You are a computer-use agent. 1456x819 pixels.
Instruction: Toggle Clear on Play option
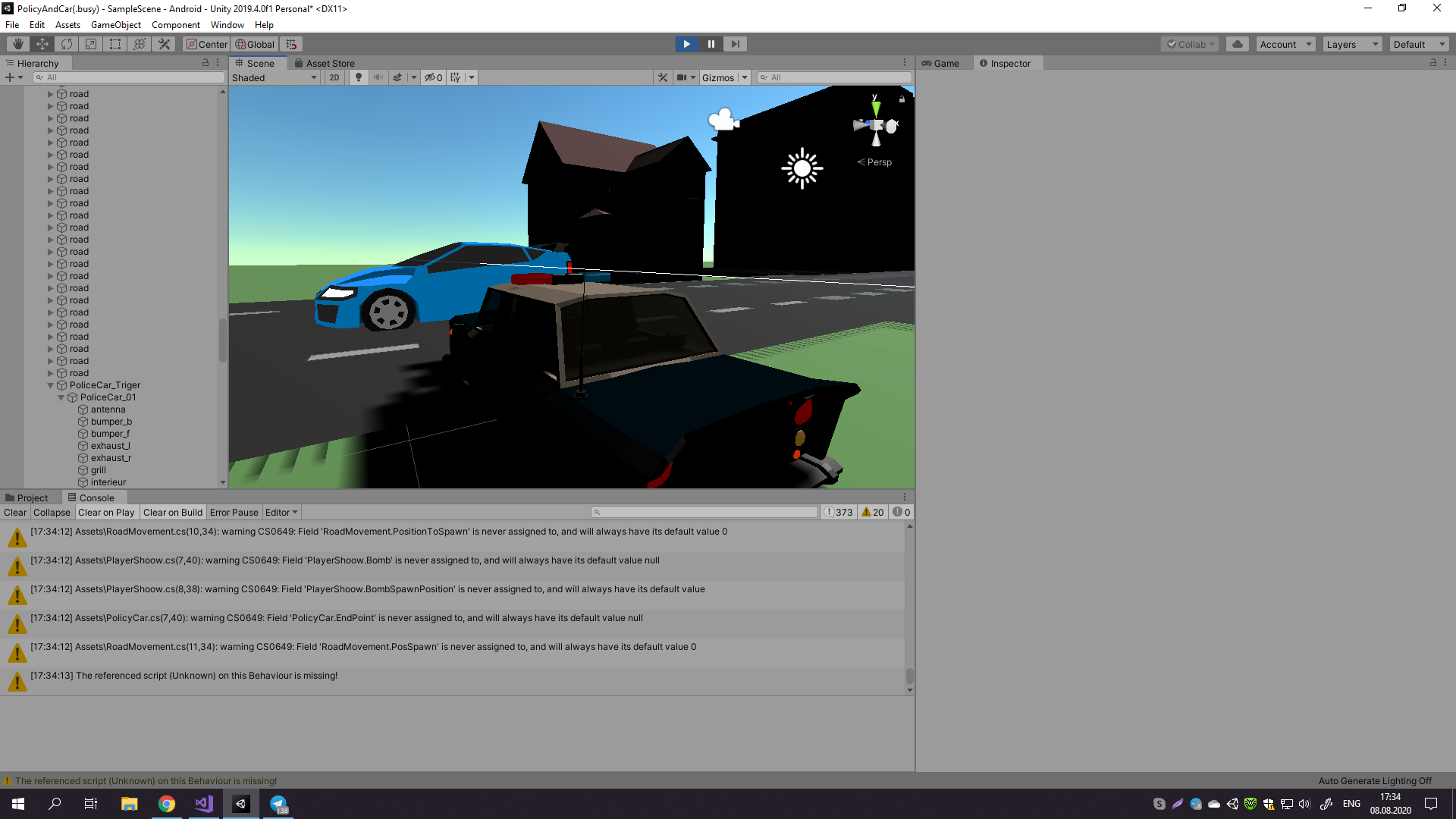[x=106, y=513]
